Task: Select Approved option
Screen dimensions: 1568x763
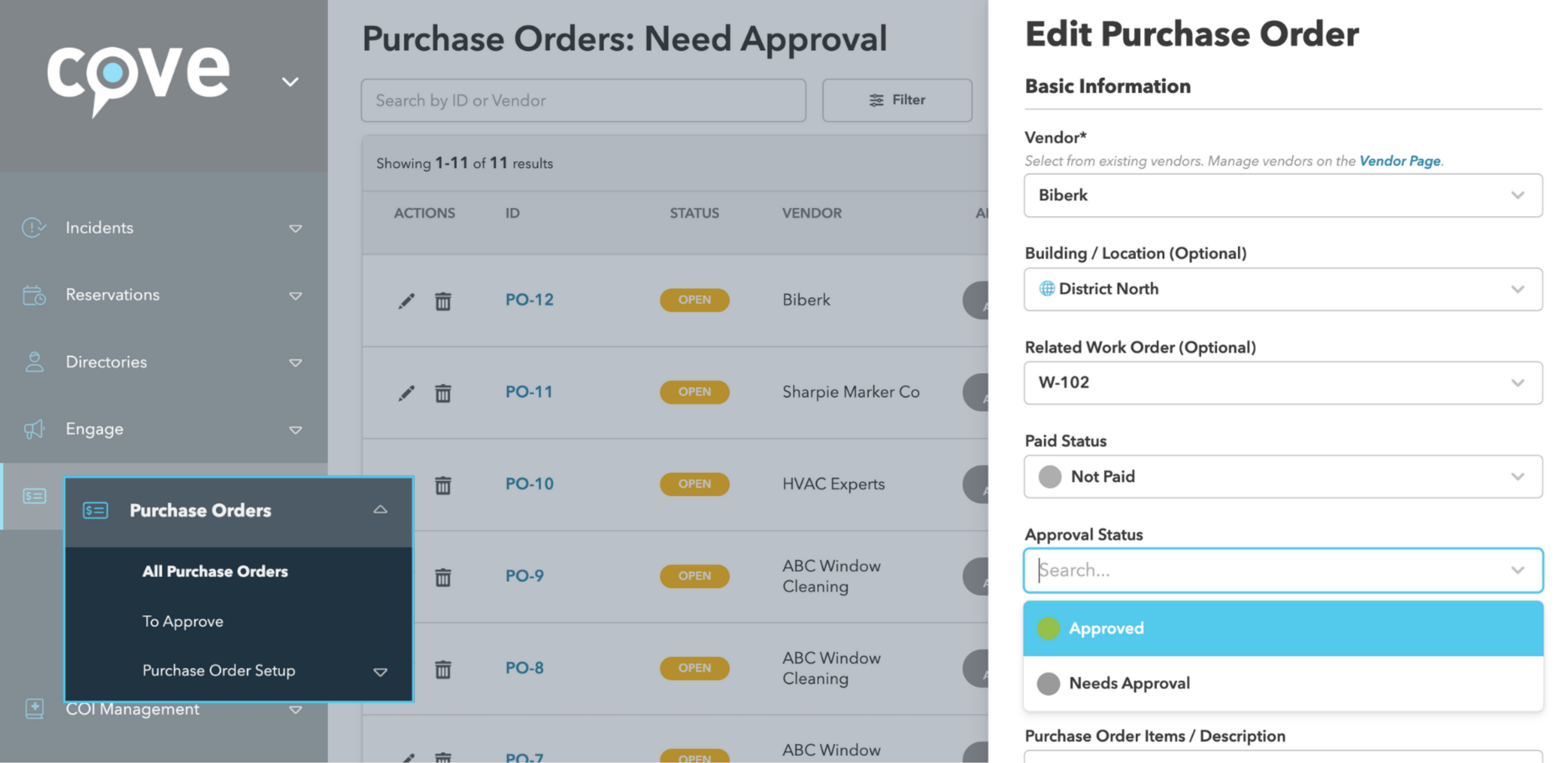Action: (1283, 629)
